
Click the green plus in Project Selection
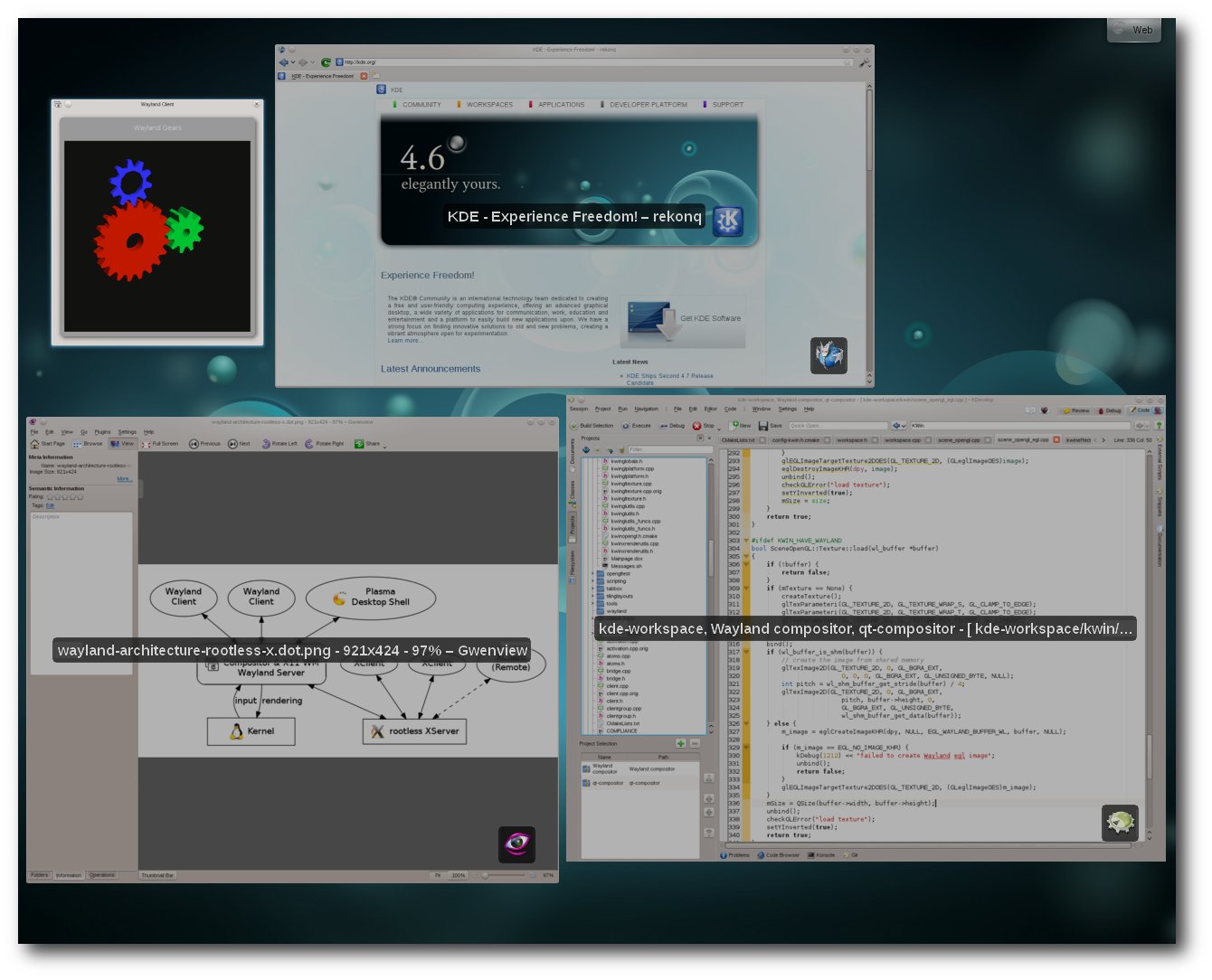(x=680, y=744)
